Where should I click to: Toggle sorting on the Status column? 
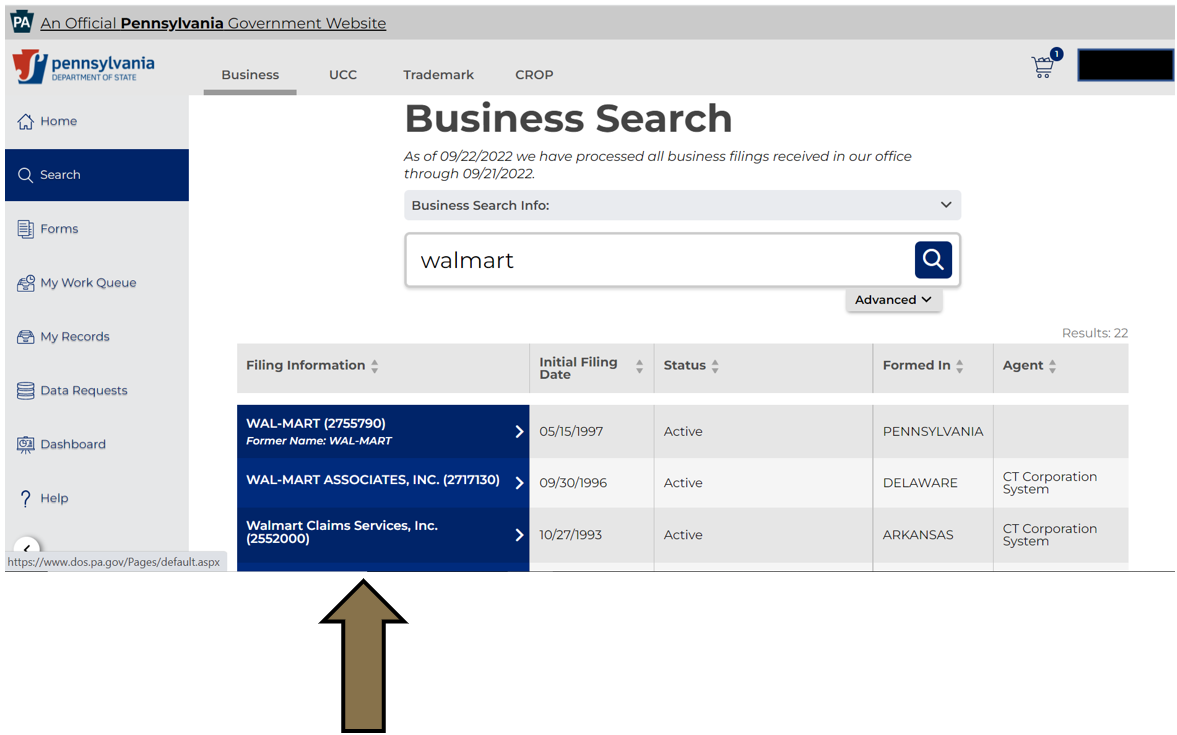pyautogui.click(x=714, y=365)
